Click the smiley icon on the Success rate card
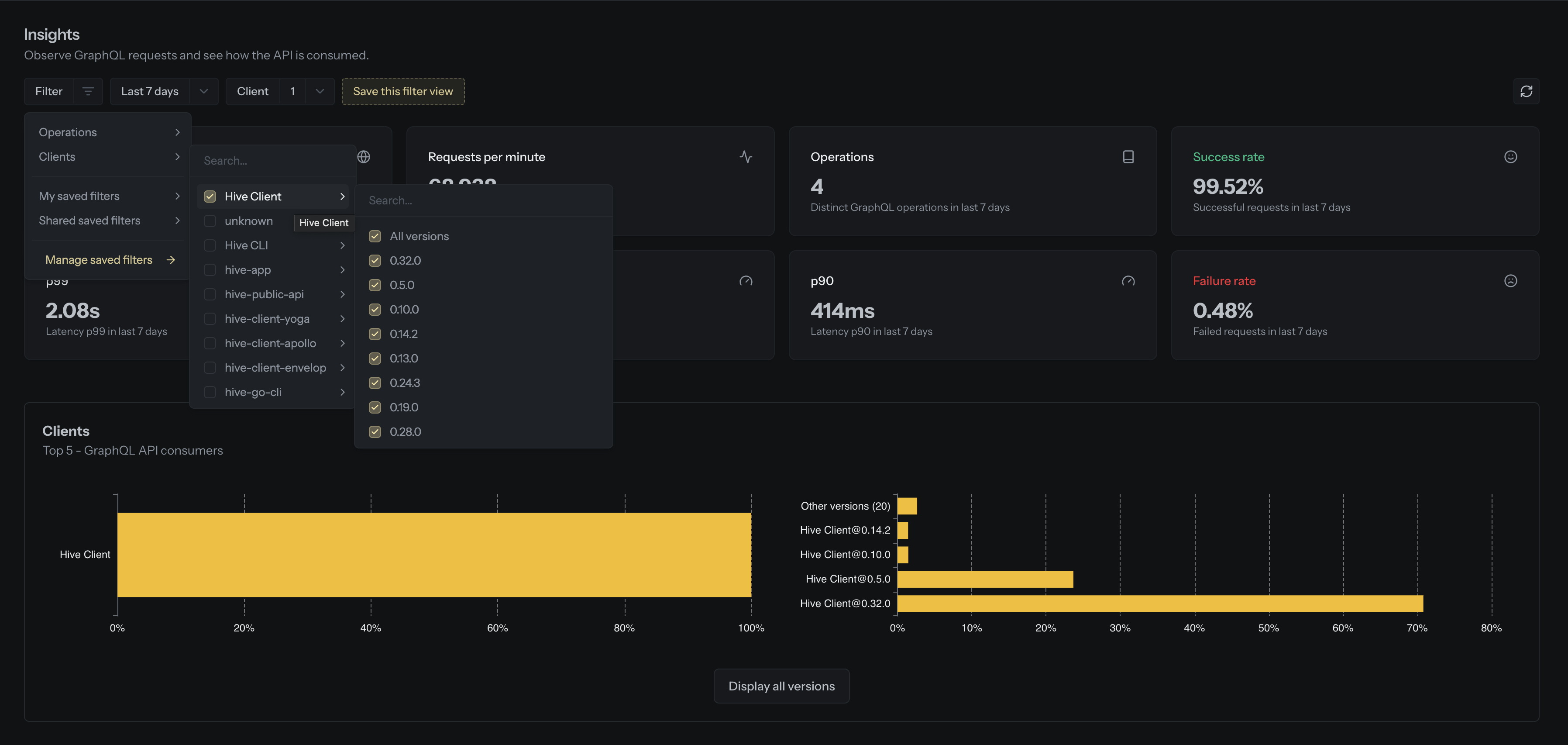 1511,156
